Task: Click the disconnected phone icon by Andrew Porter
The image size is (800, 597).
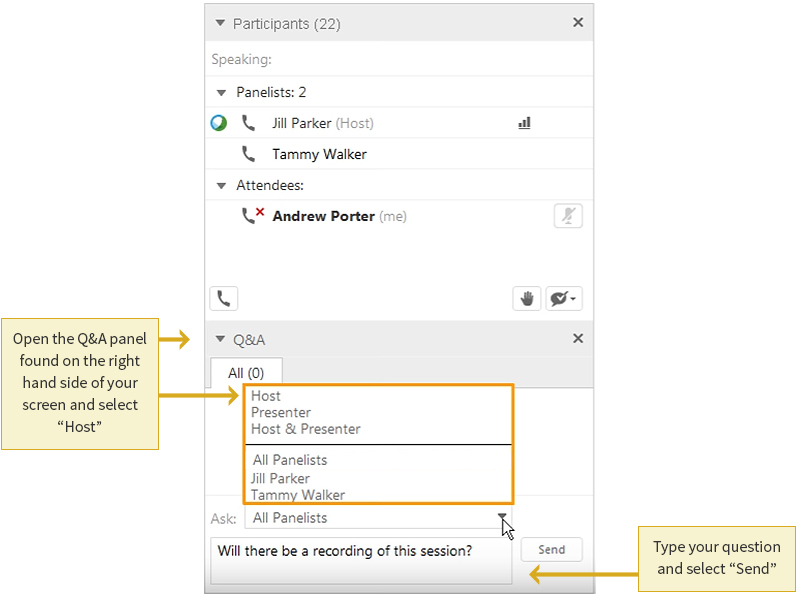Action: (252, 215)
